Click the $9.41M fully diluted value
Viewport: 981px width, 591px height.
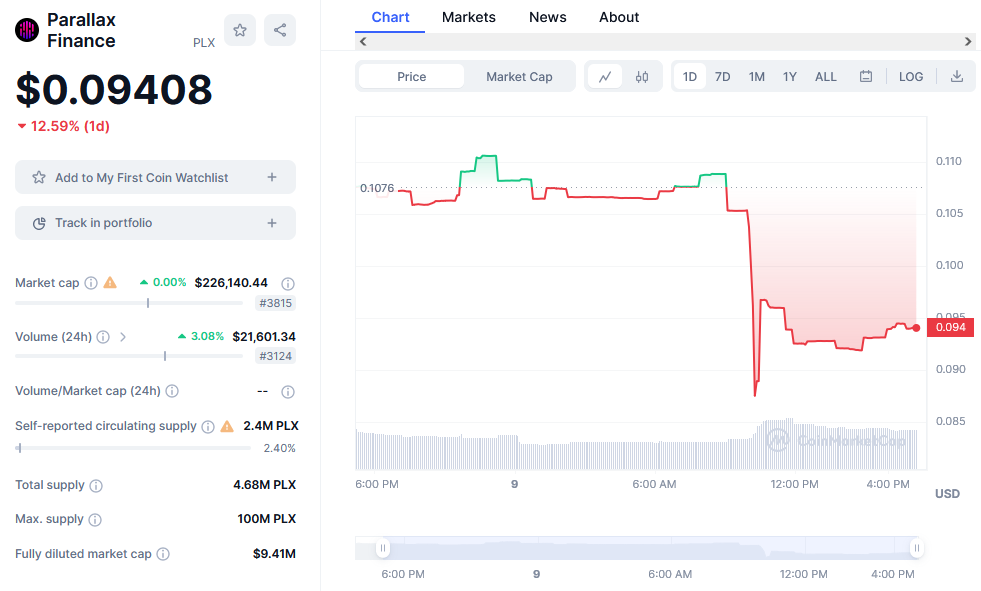coord(274,553)
